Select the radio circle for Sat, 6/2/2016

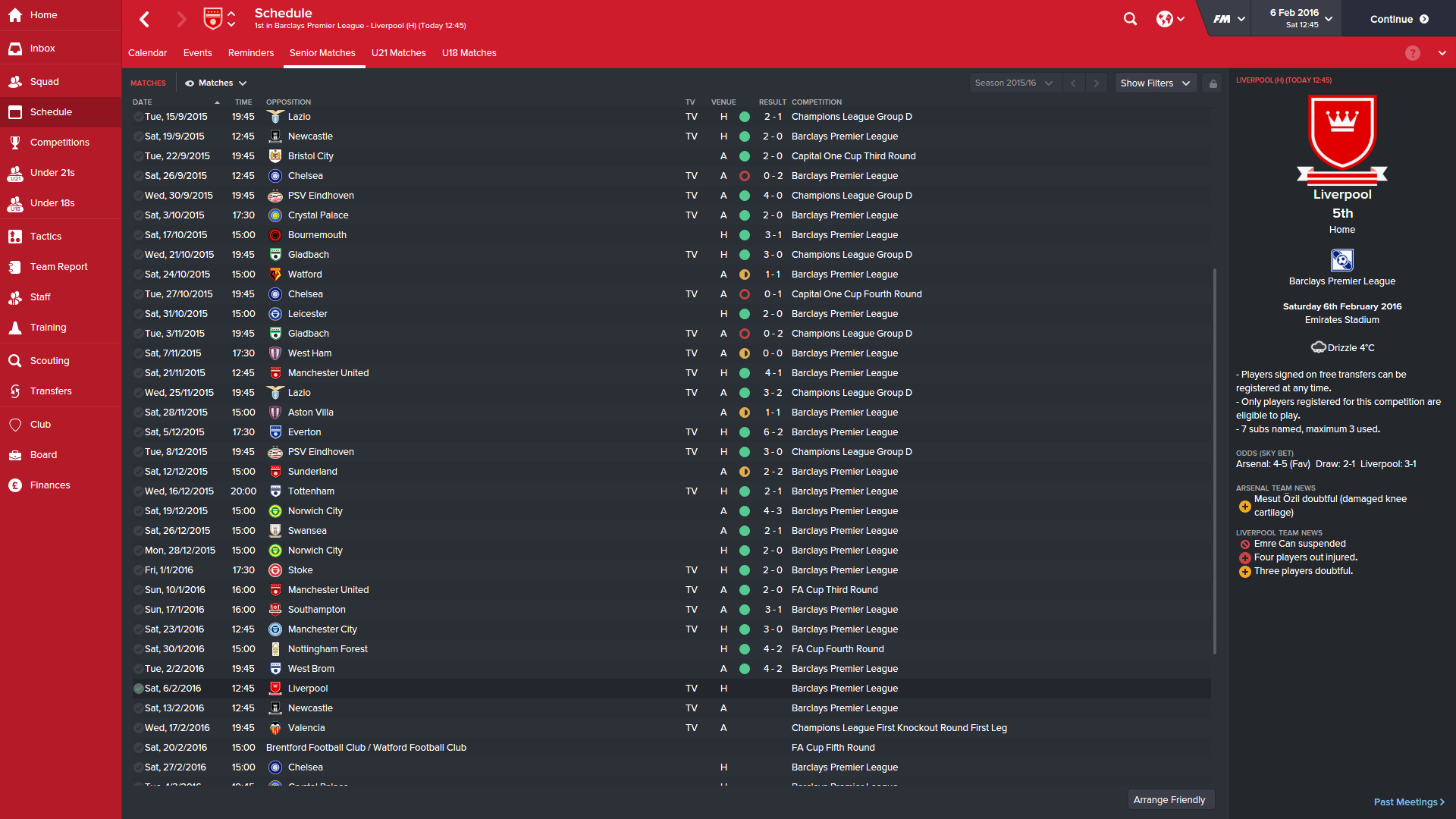click(x=138, y=689)
